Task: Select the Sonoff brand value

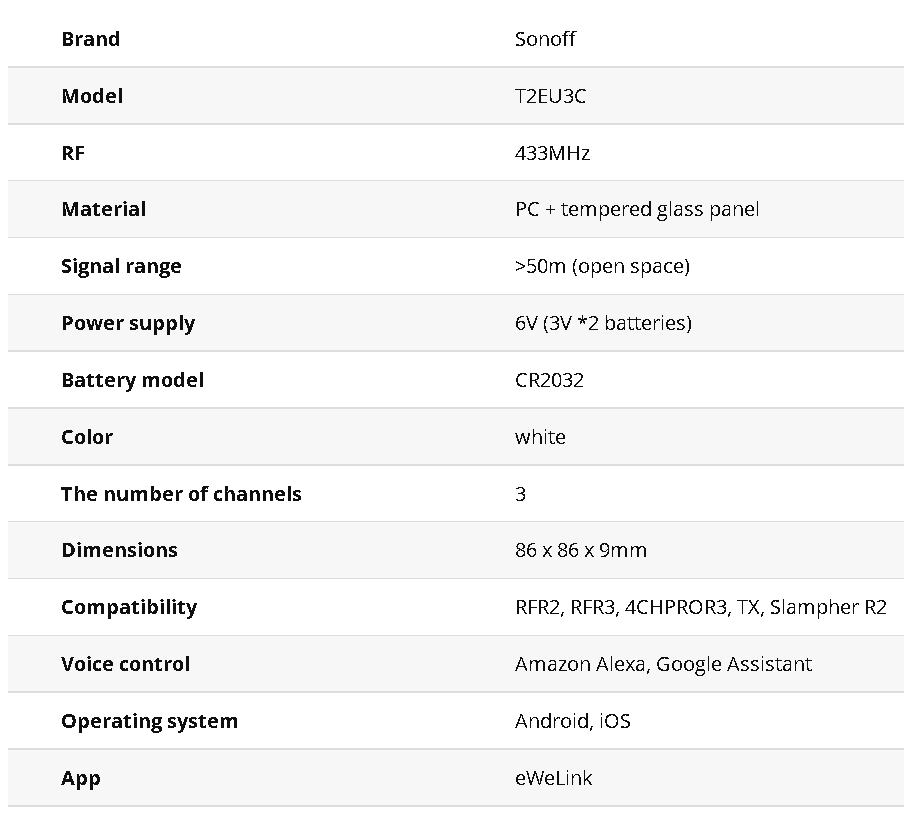Action: [545, 39]
